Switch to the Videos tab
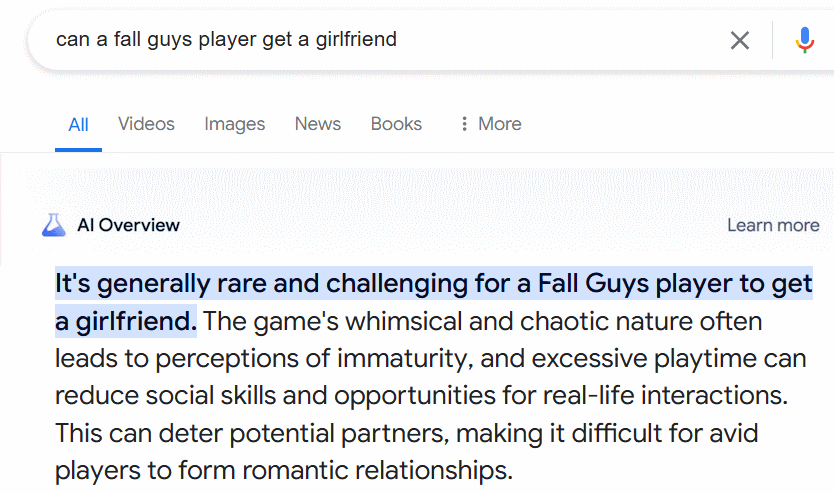This screenshot has height=493, width=834. [146, 124]
